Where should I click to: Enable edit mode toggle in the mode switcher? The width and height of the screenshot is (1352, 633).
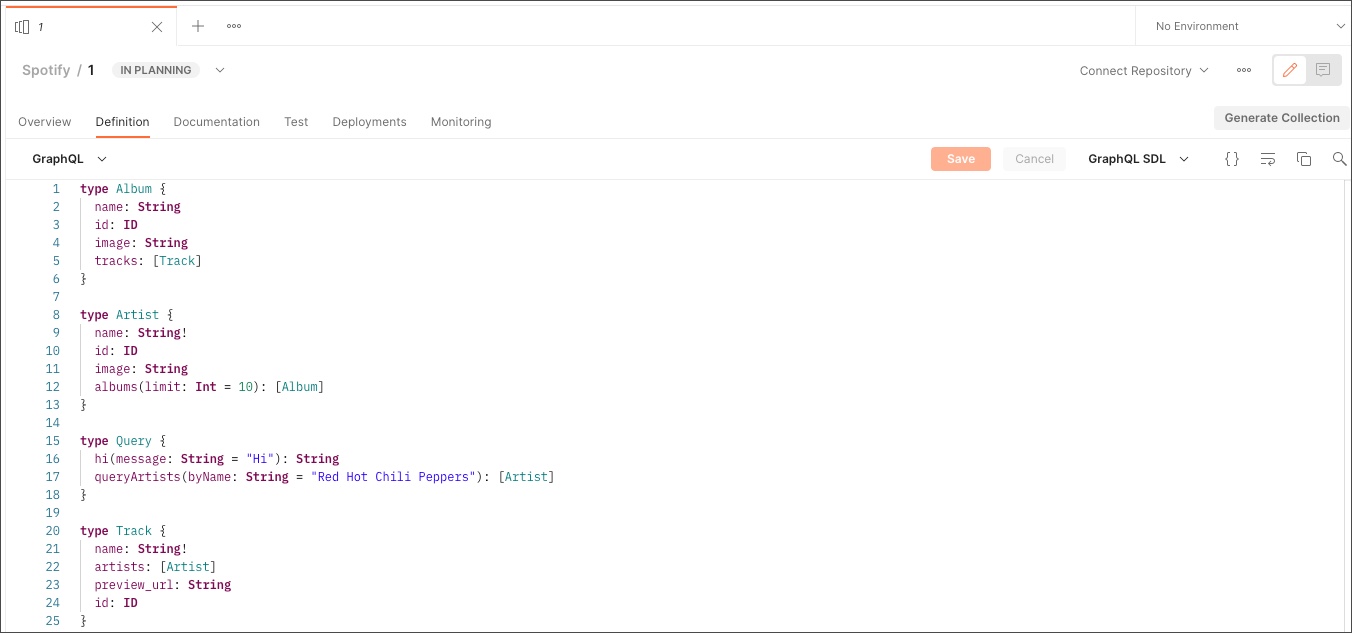point(1289,70)
